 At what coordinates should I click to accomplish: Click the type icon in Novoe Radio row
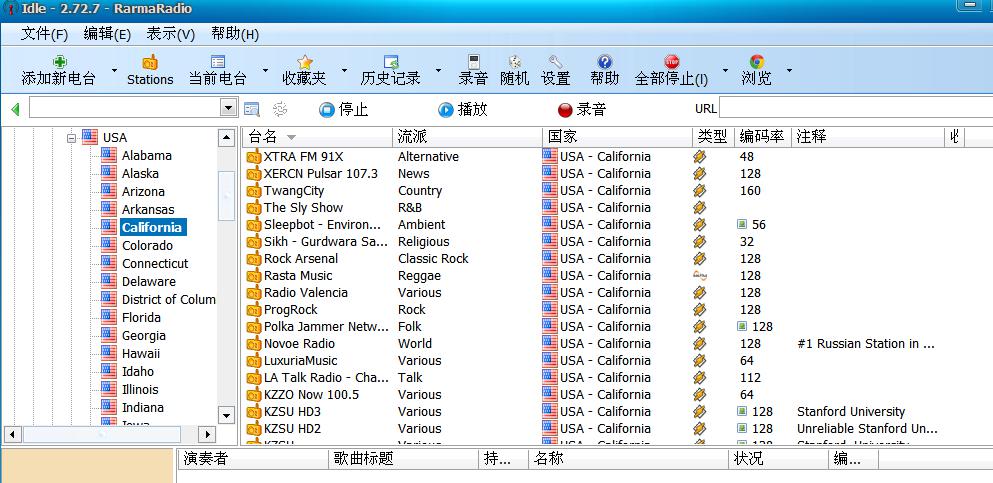point(700,344)
